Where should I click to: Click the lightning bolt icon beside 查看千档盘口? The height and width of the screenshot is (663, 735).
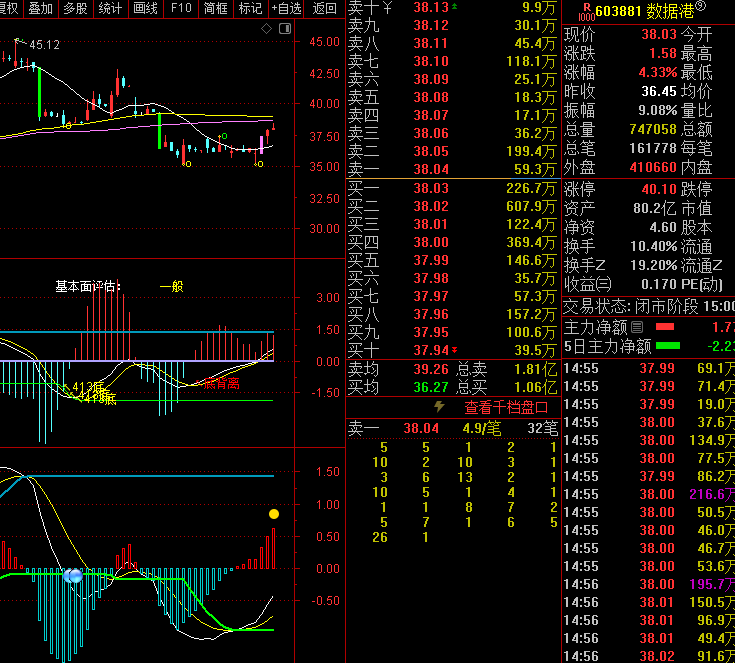(438, 407)
